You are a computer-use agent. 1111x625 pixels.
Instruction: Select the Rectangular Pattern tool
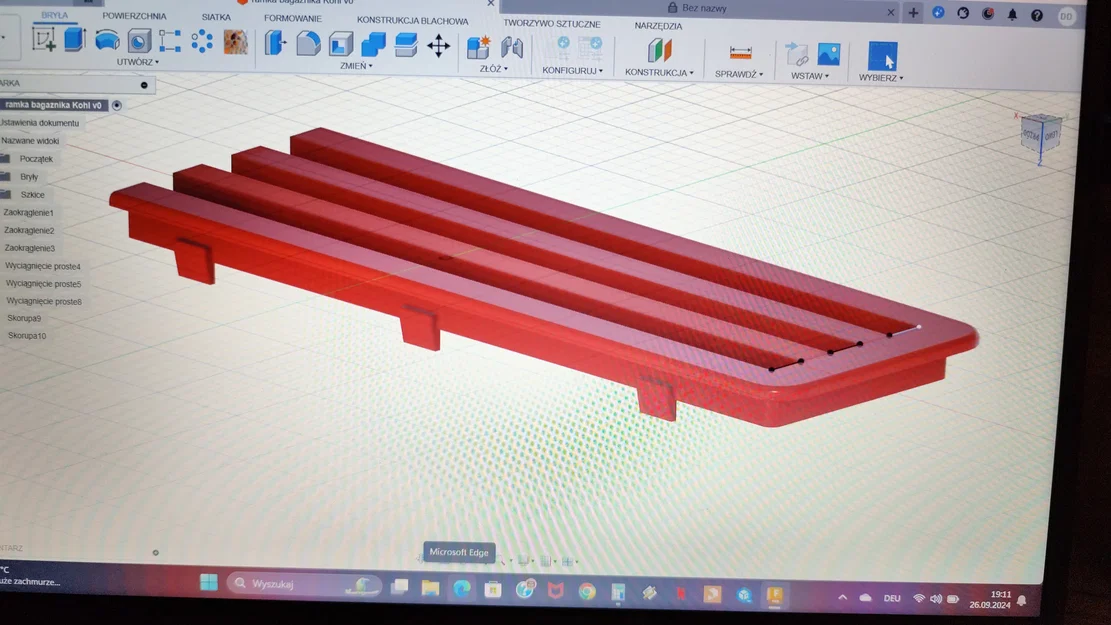(170, 41)
